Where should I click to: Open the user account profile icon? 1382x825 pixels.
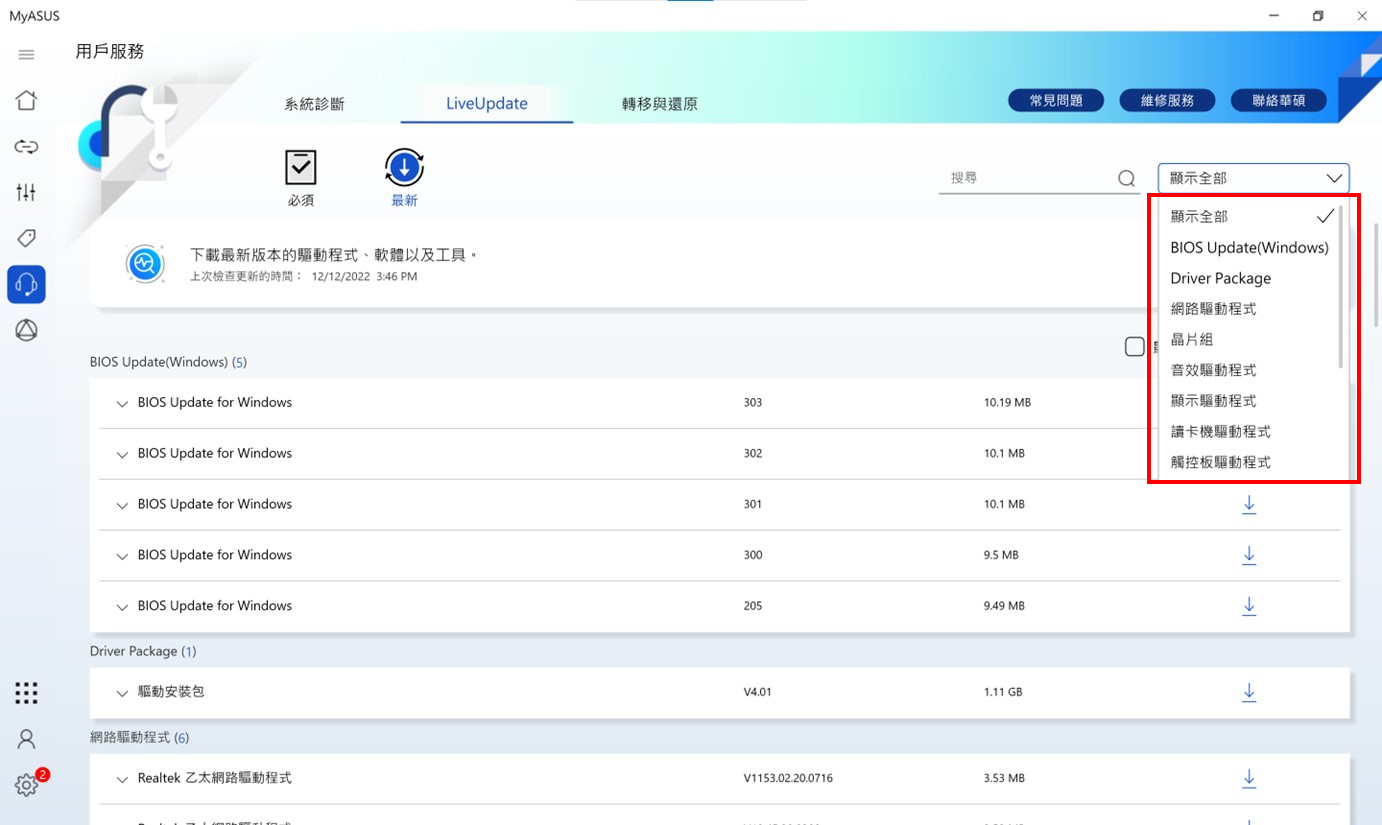pos(26,739)
